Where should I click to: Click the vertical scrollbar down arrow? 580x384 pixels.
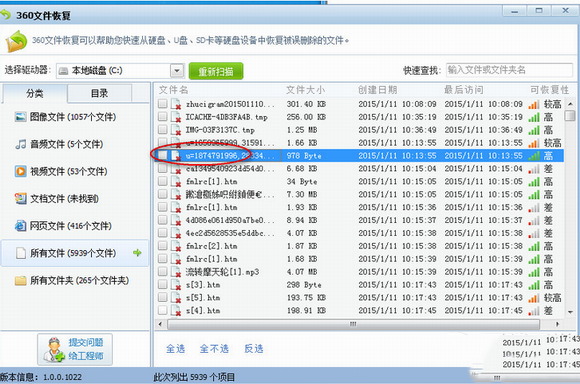(x=570, y=312)
